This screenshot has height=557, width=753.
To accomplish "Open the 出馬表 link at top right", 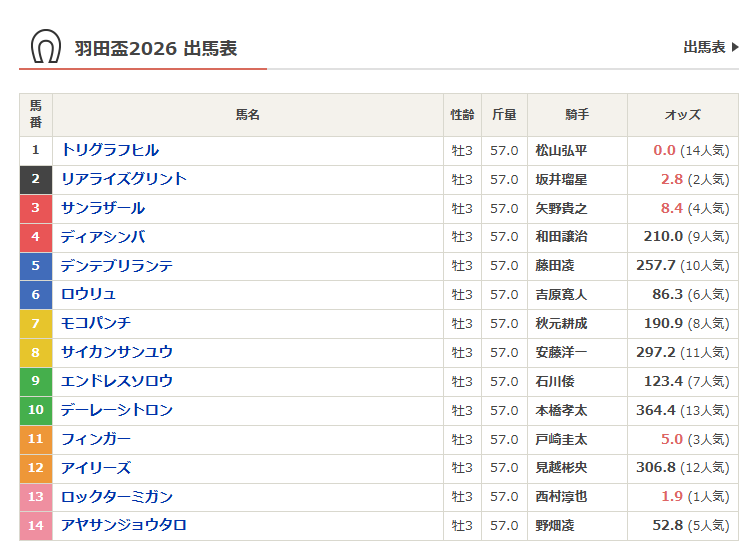I will [x=704, y=47].
